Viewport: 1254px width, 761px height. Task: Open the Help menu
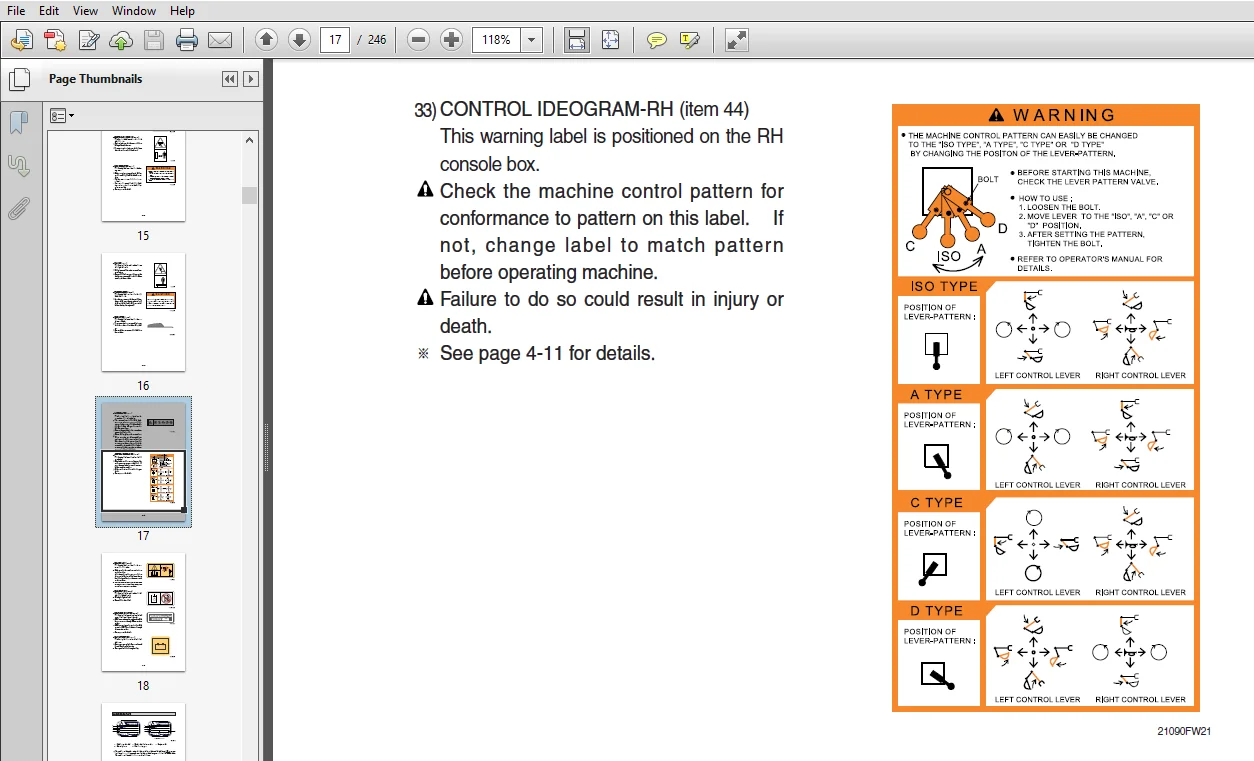pos(183,10)
